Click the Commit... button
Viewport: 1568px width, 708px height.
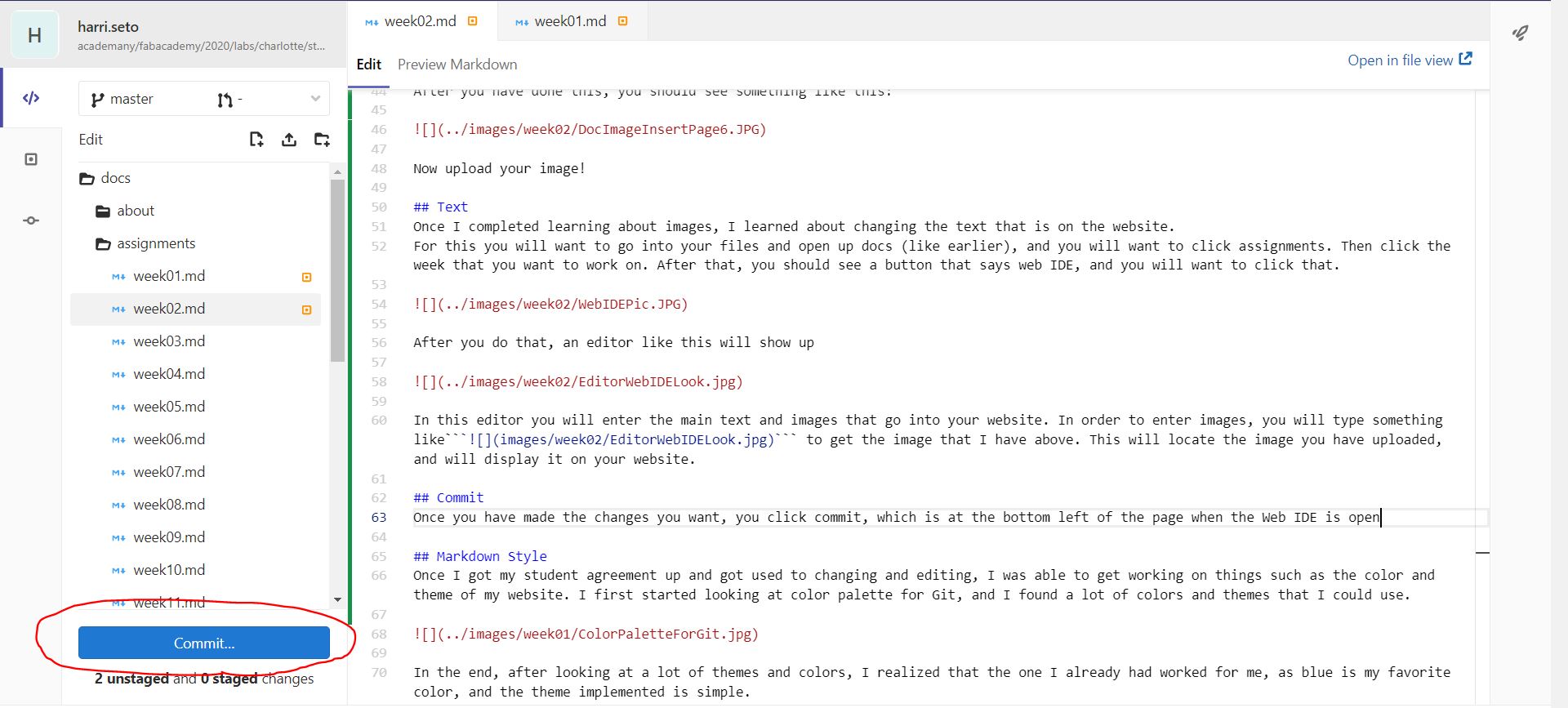pos(204,643)
